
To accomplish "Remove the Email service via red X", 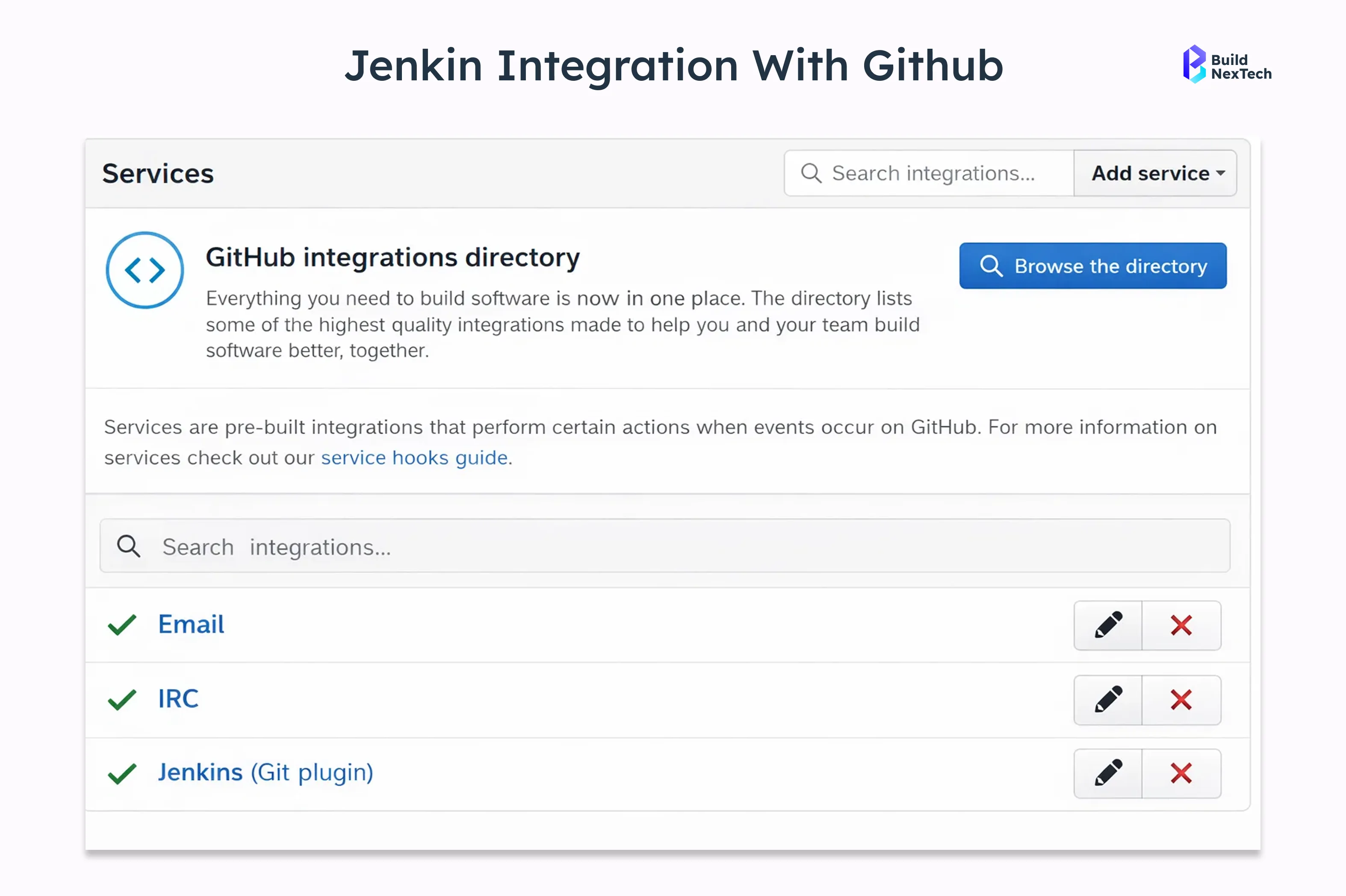I will (1182, 625).
